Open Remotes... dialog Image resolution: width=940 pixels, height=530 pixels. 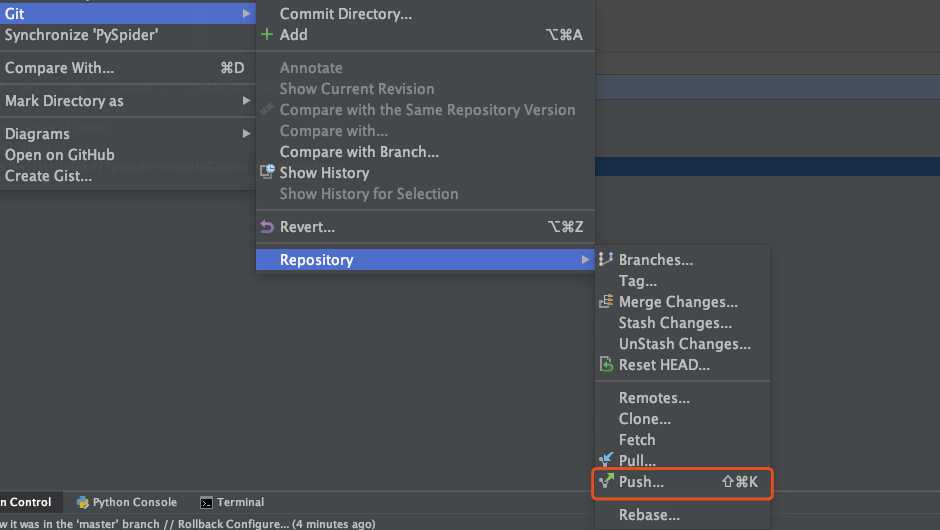click(654, 398)
